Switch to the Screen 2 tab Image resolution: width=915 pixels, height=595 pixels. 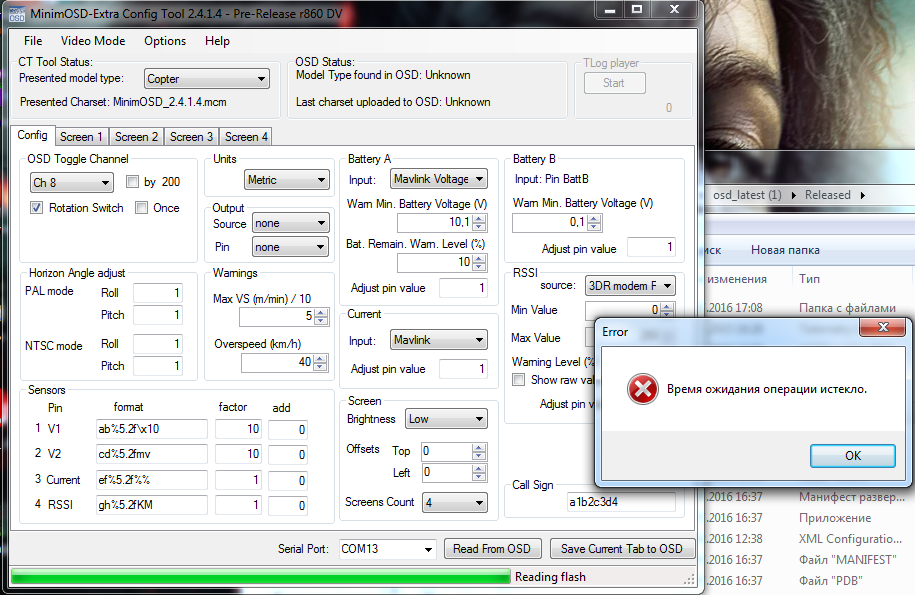tap(136, 137)
